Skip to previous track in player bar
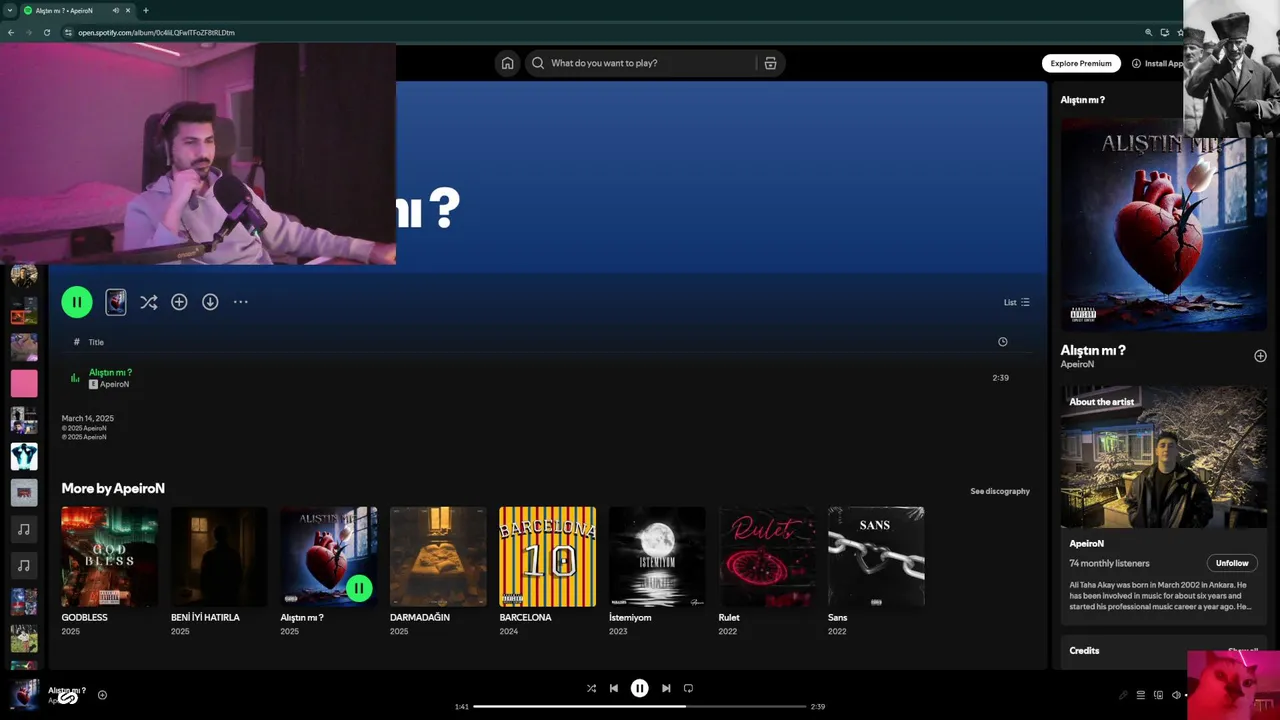The height and width of the screenshot is (720, 1280). [614, 688]
